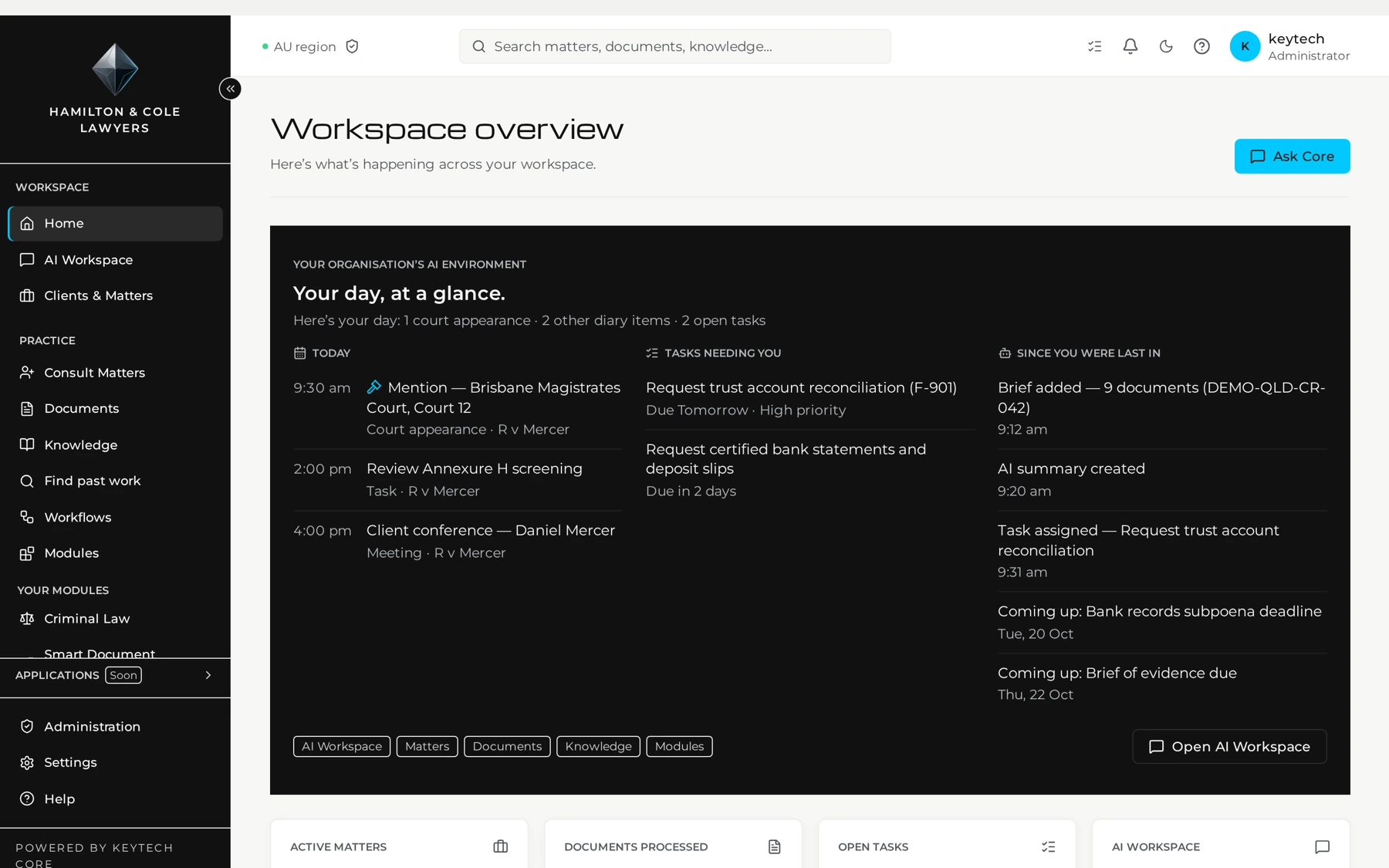Open Brief added — 9 documents entry
Screen dimensions: 1389x868
point(1162,408)
